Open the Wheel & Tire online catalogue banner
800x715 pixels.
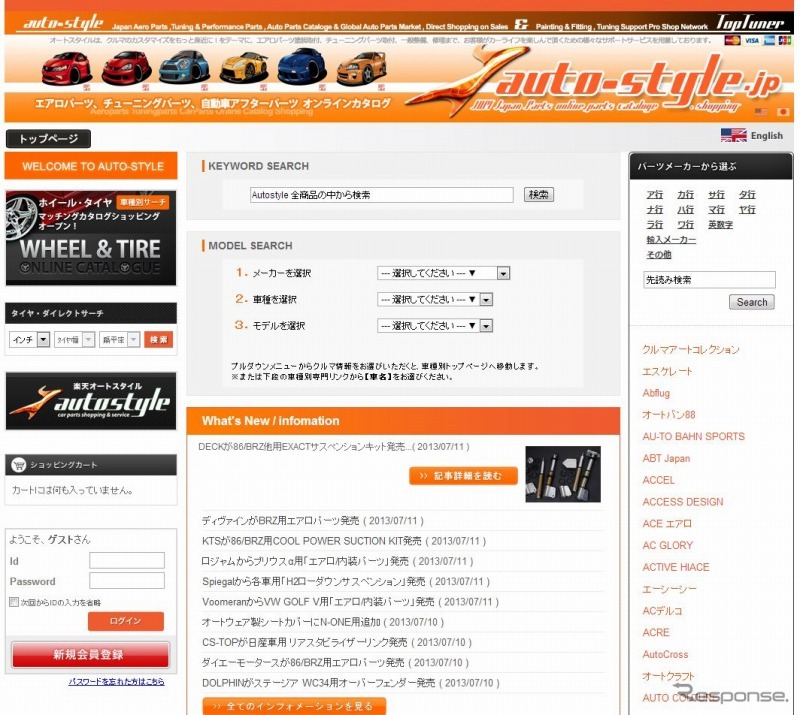pyautogui.click(x=90, y=237)
